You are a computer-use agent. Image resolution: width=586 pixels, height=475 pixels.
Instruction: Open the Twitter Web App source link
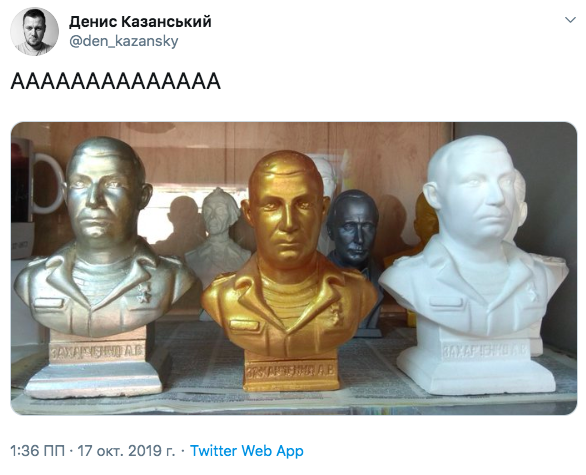tap(247, 451)
